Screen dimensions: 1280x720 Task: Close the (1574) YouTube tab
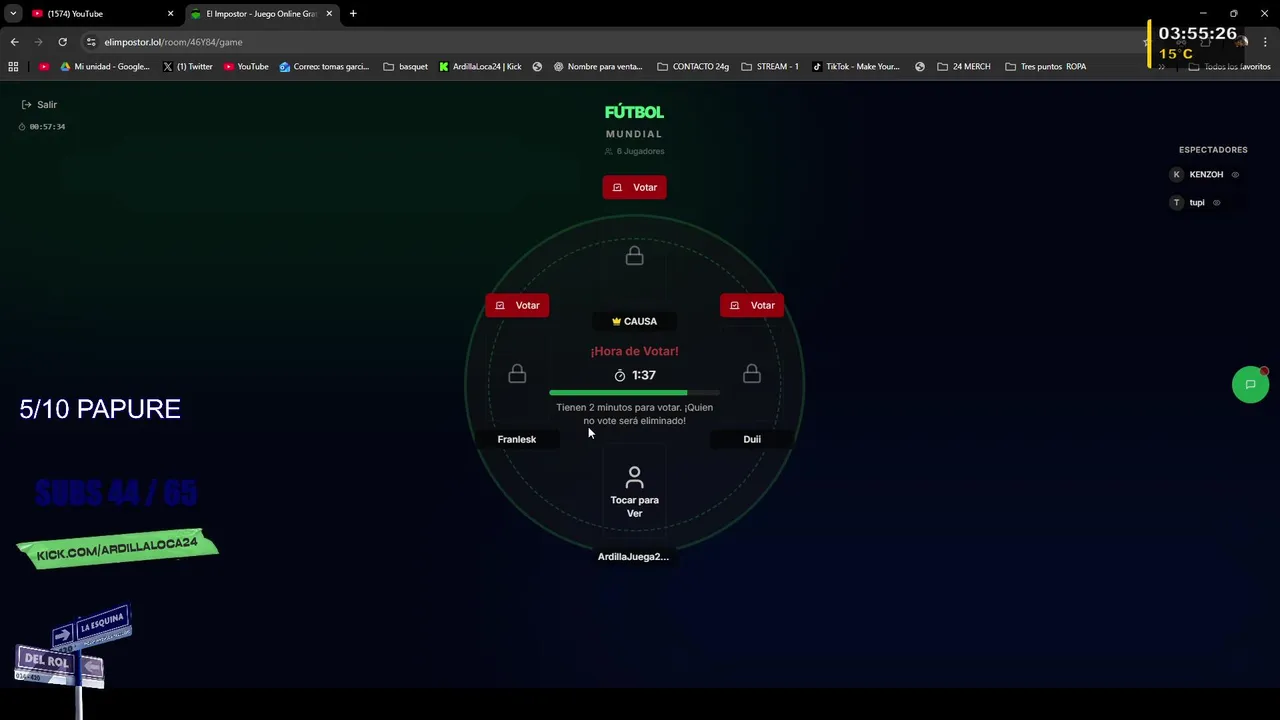pyautogui.click(x=170, y=14)
